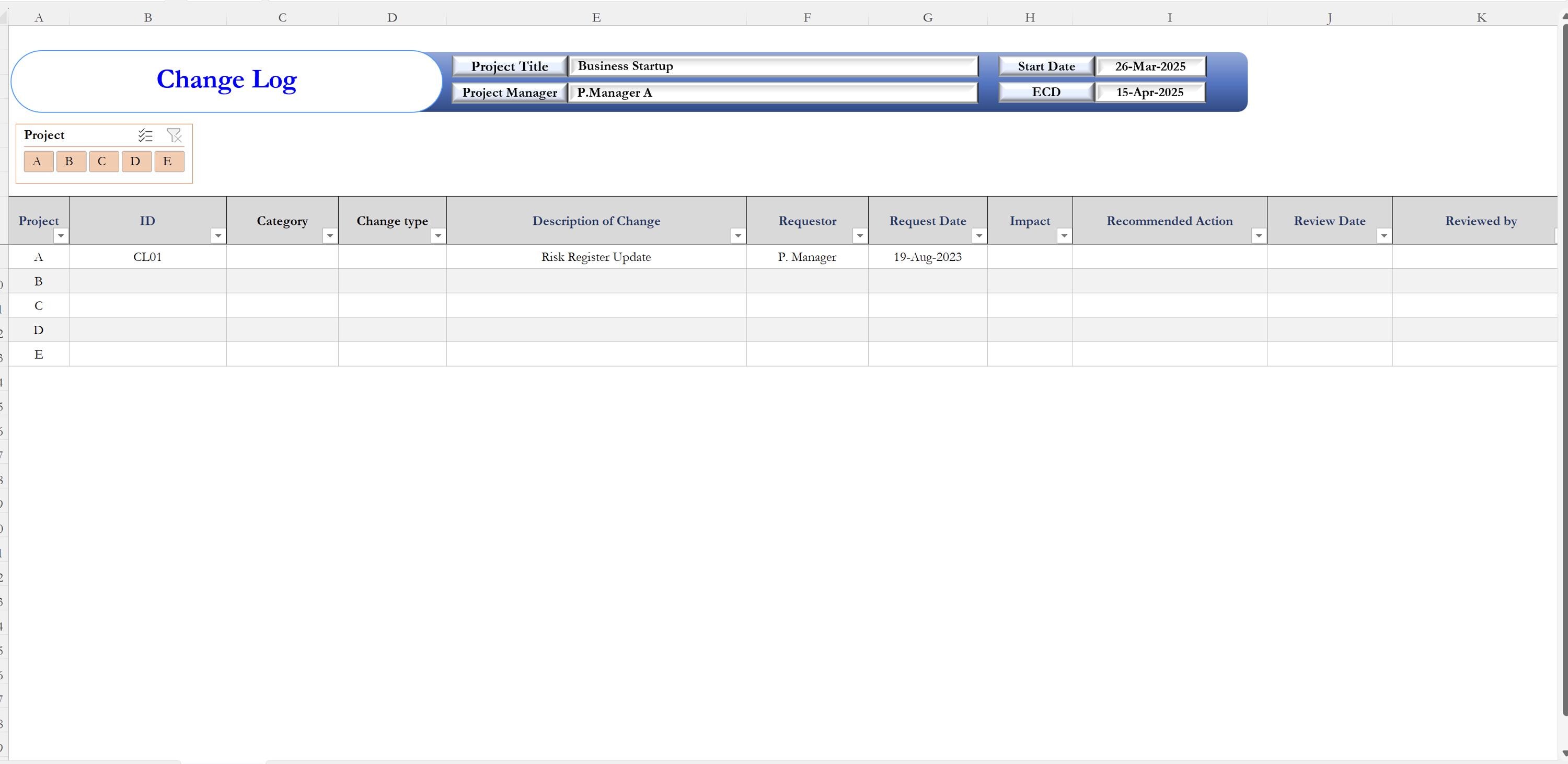Click the Change Log title shape
Viewport: 1568px width, 764px height.
point(226,81)
